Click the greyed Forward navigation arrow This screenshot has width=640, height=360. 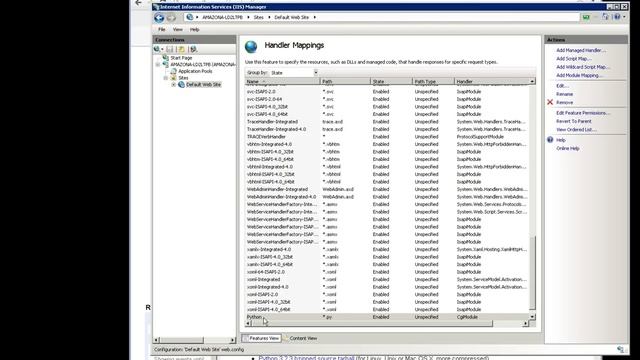[171, 18]
